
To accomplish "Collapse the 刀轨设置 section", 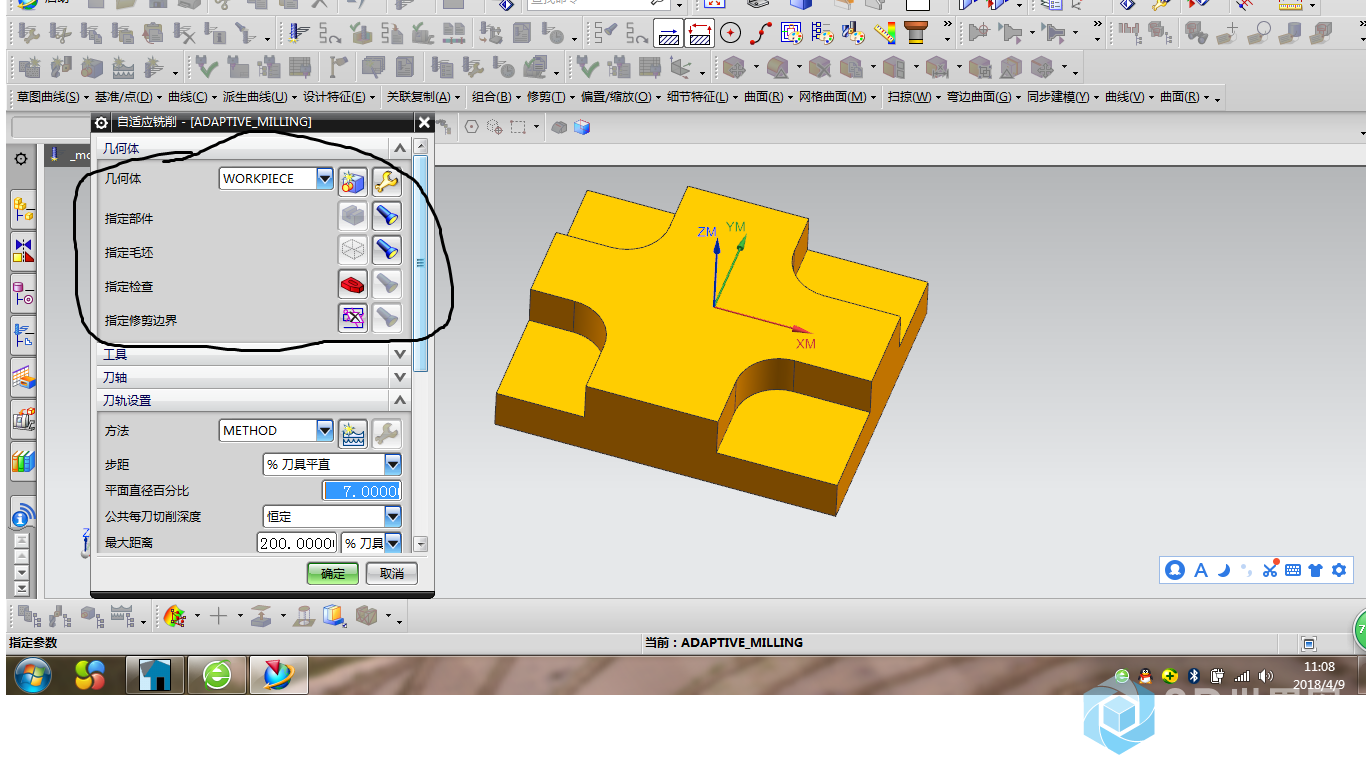I will pos(400,400).
